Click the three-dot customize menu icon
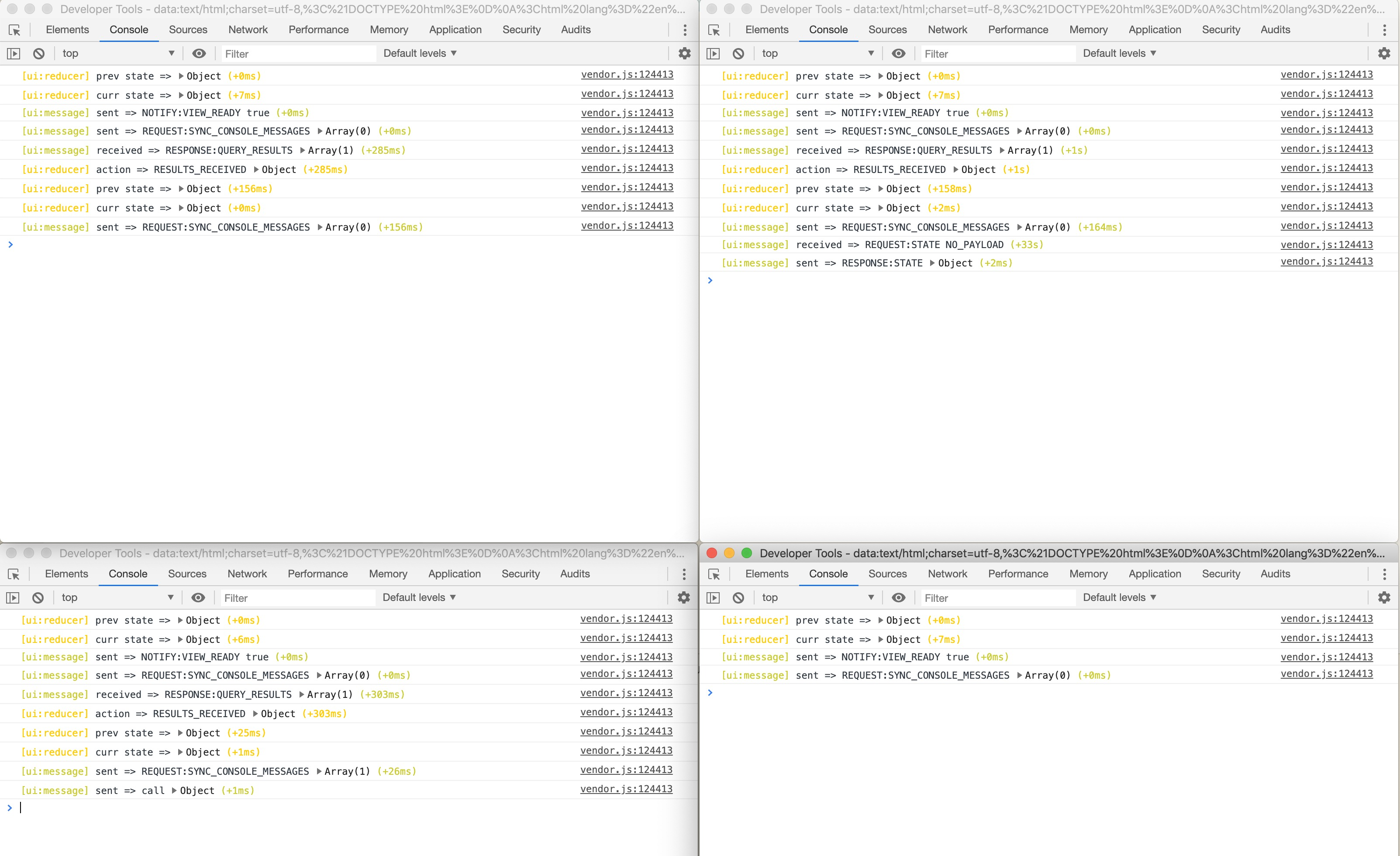Viewport: 1400px width, 856px height. tap(684, 30)
